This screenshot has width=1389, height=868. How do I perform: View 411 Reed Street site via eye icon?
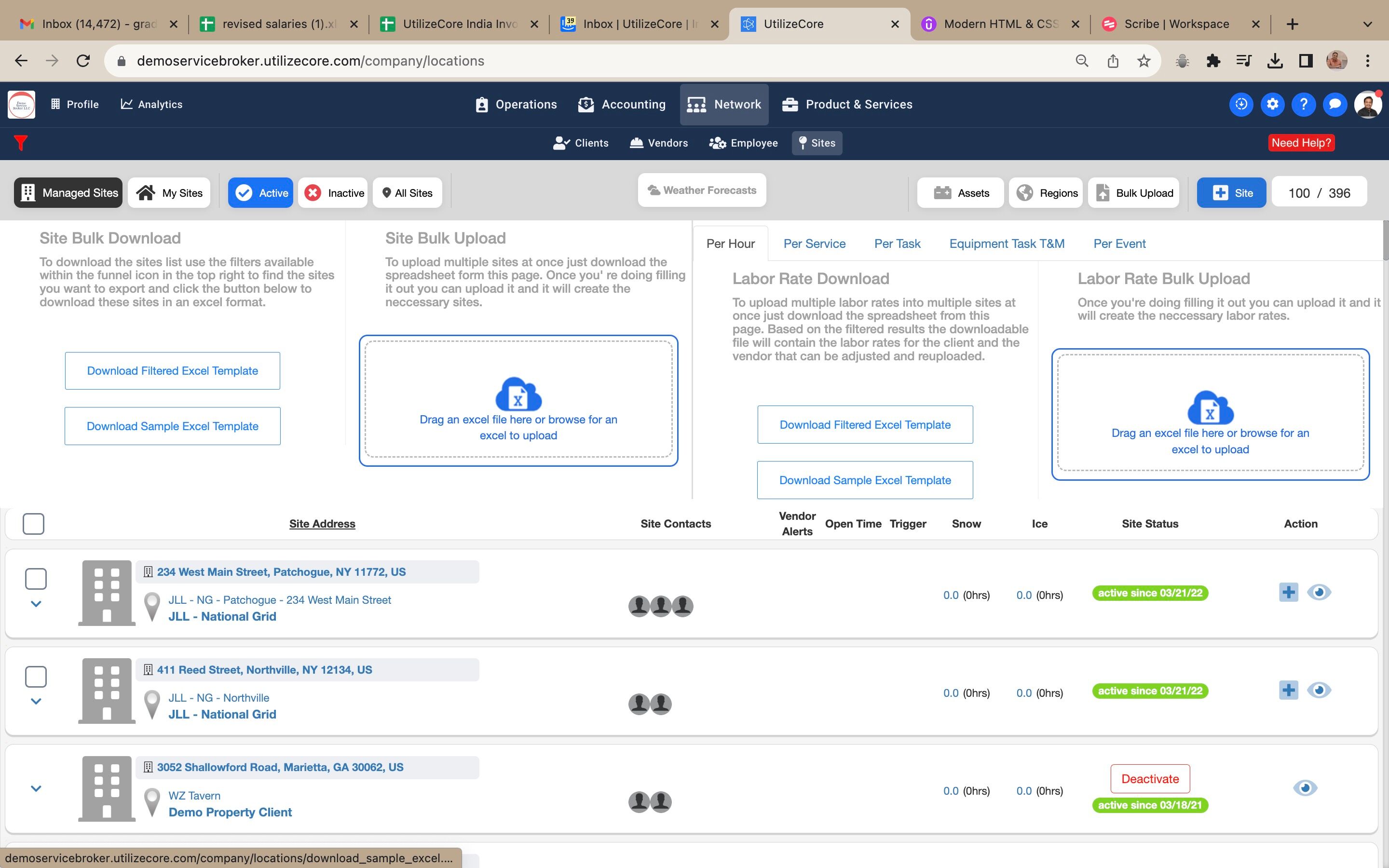click(1319, 690)
